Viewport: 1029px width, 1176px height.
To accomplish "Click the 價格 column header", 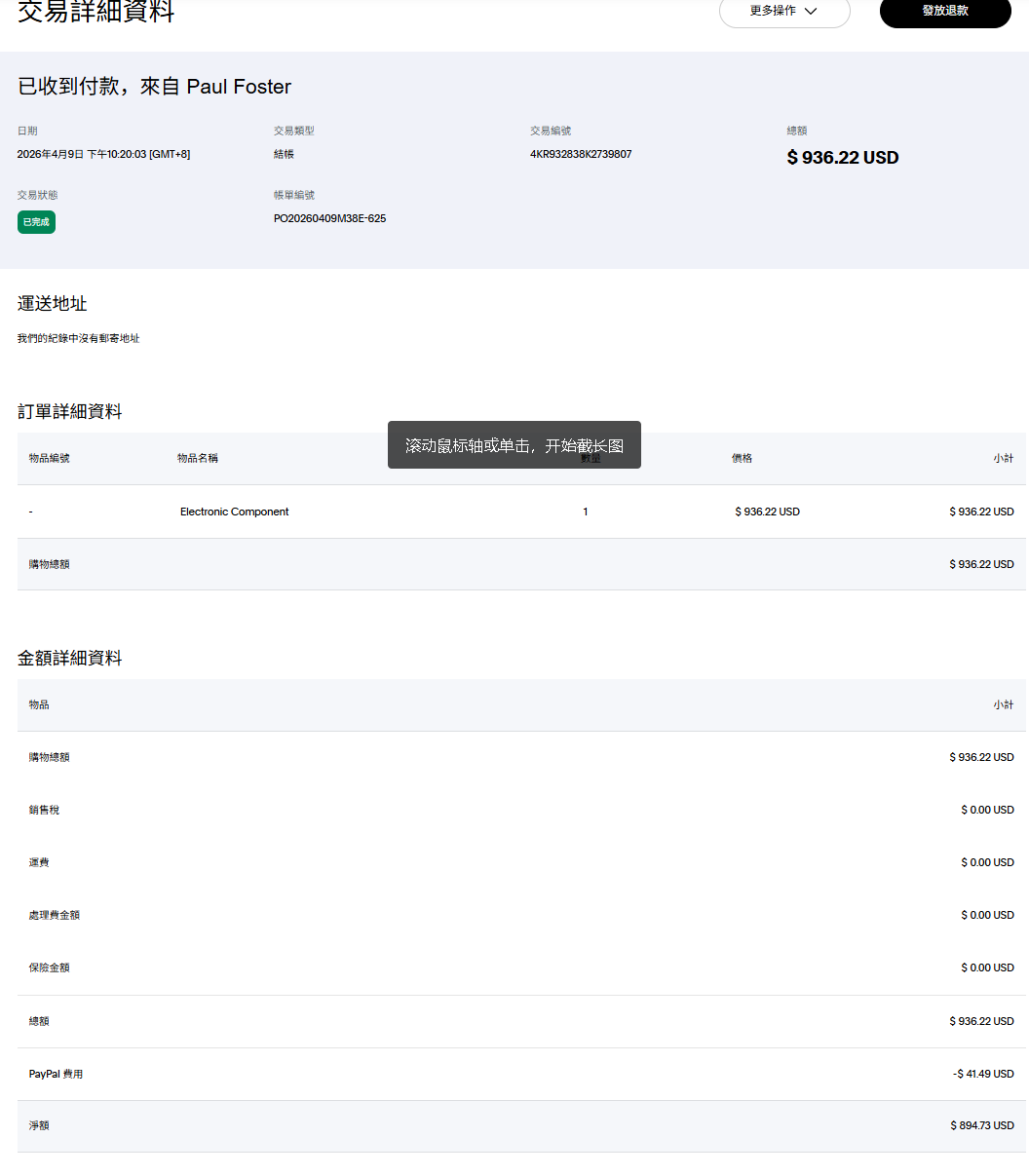I will pos(742,458).
